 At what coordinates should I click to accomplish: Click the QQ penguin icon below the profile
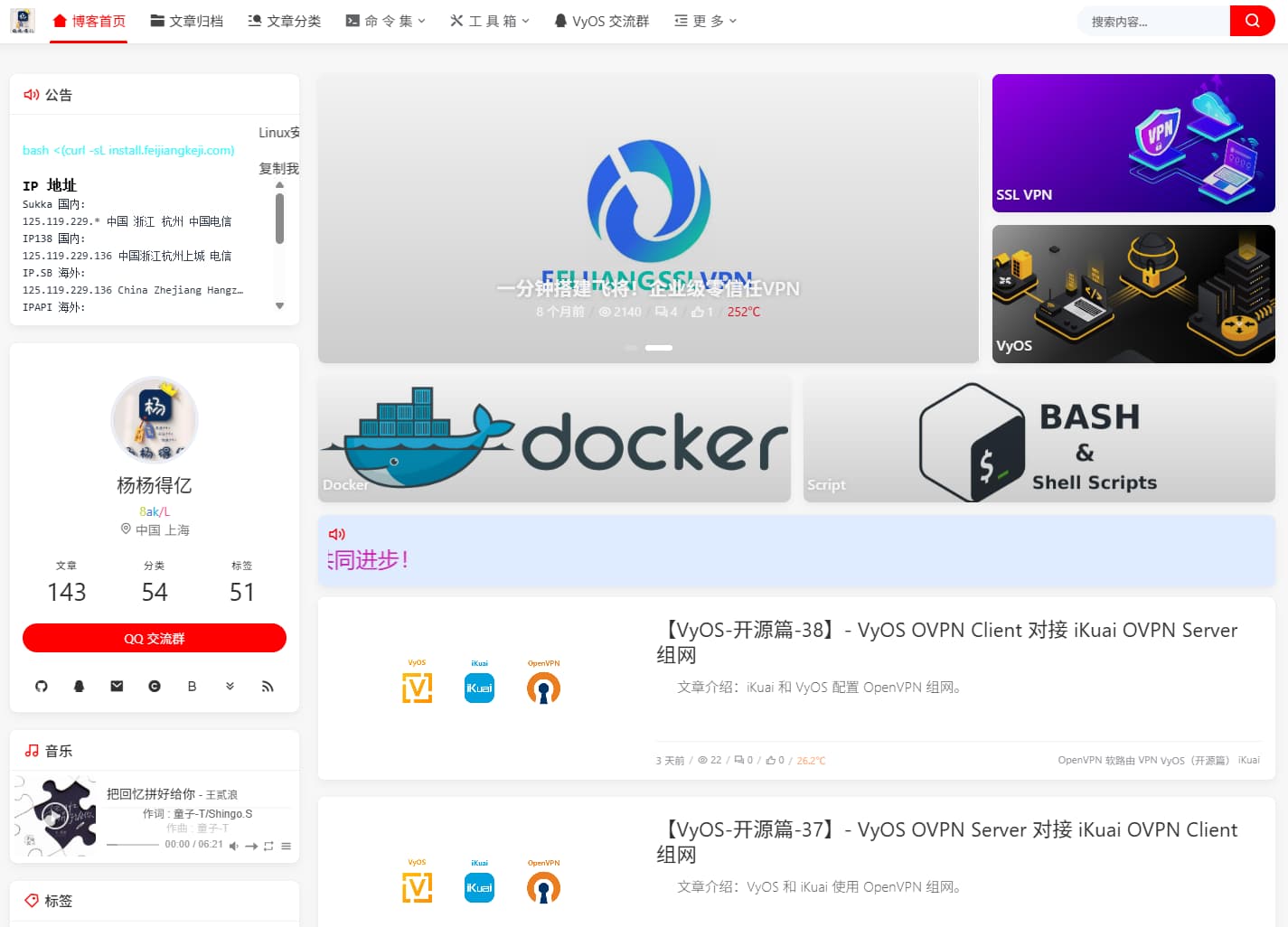(79, 687)
